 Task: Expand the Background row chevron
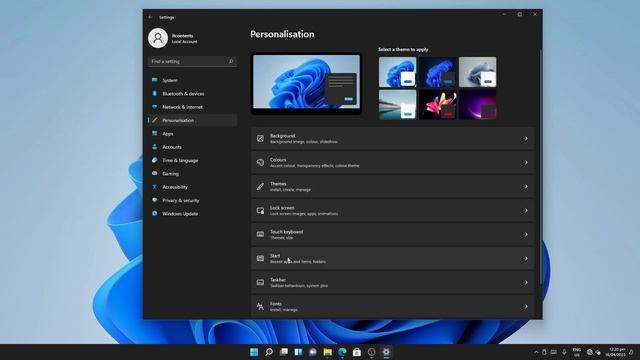click(x=526, y=139)
